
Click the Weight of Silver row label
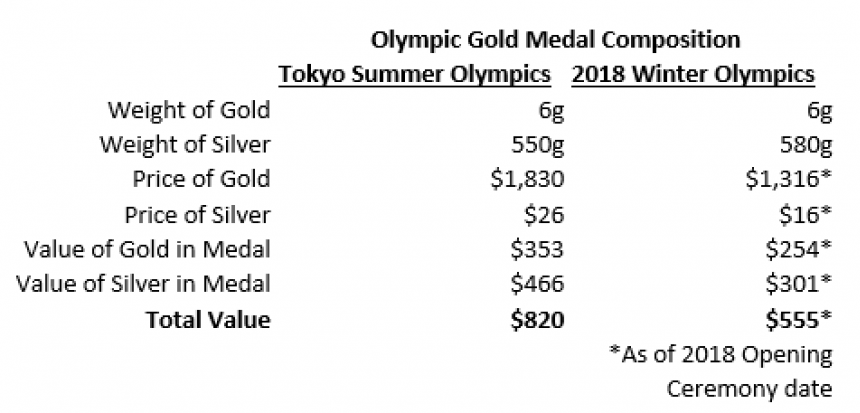pyautogui.click(x=184, y=145)
